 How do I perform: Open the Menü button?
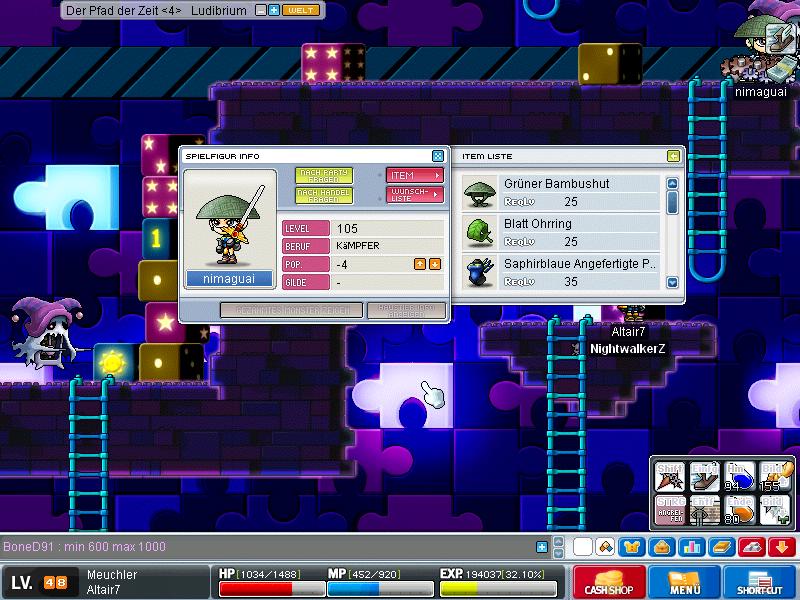685,582
